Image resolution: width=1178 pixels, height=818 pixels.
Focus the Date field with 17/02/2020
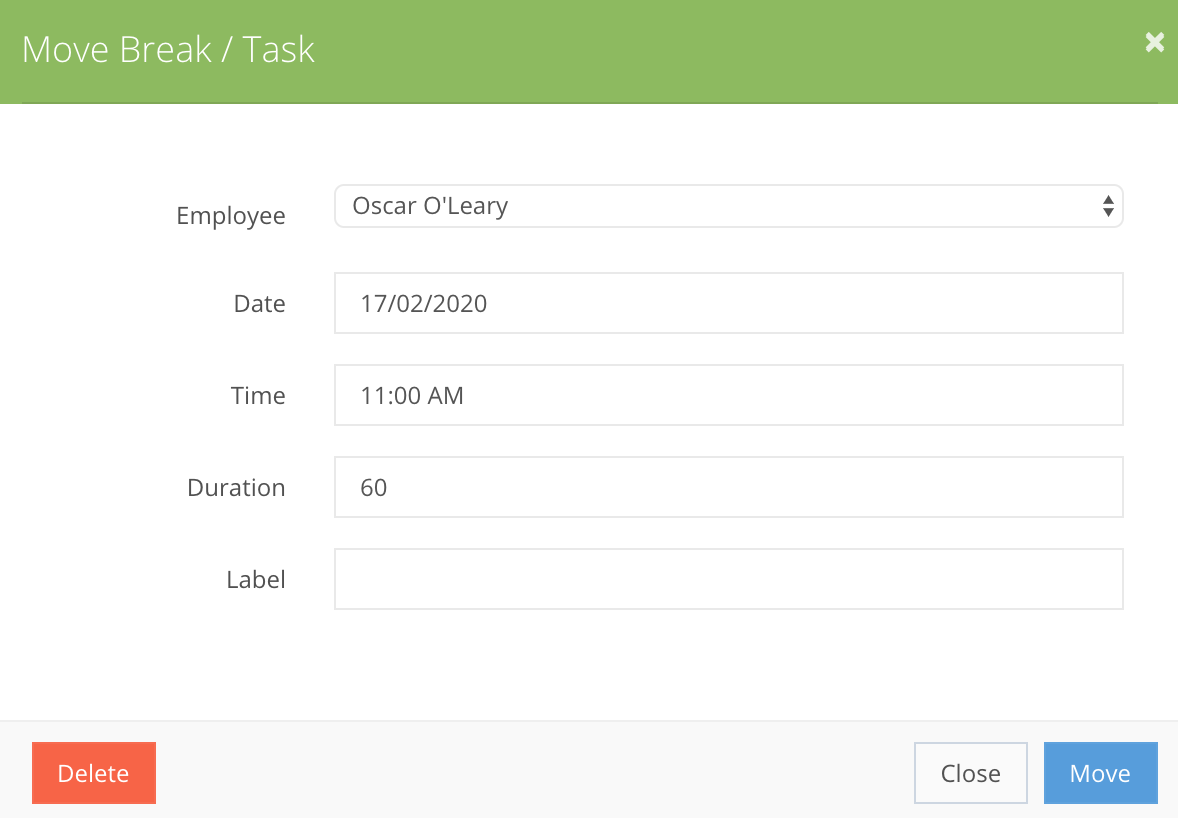(x=728, y=303)
